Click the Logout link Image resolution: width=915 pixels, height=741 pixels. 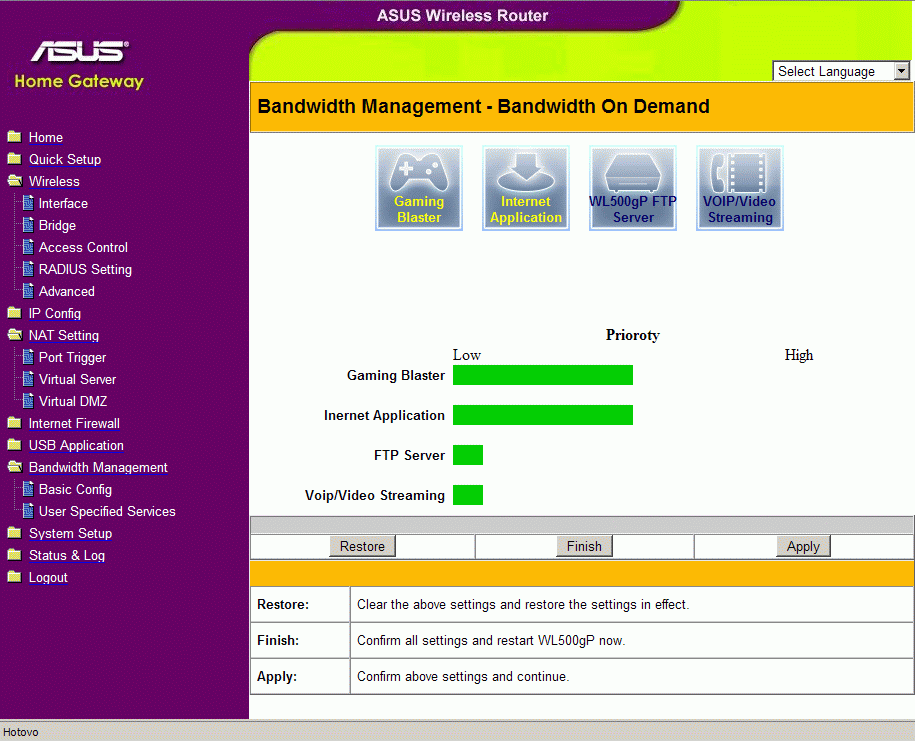point(48,578)
